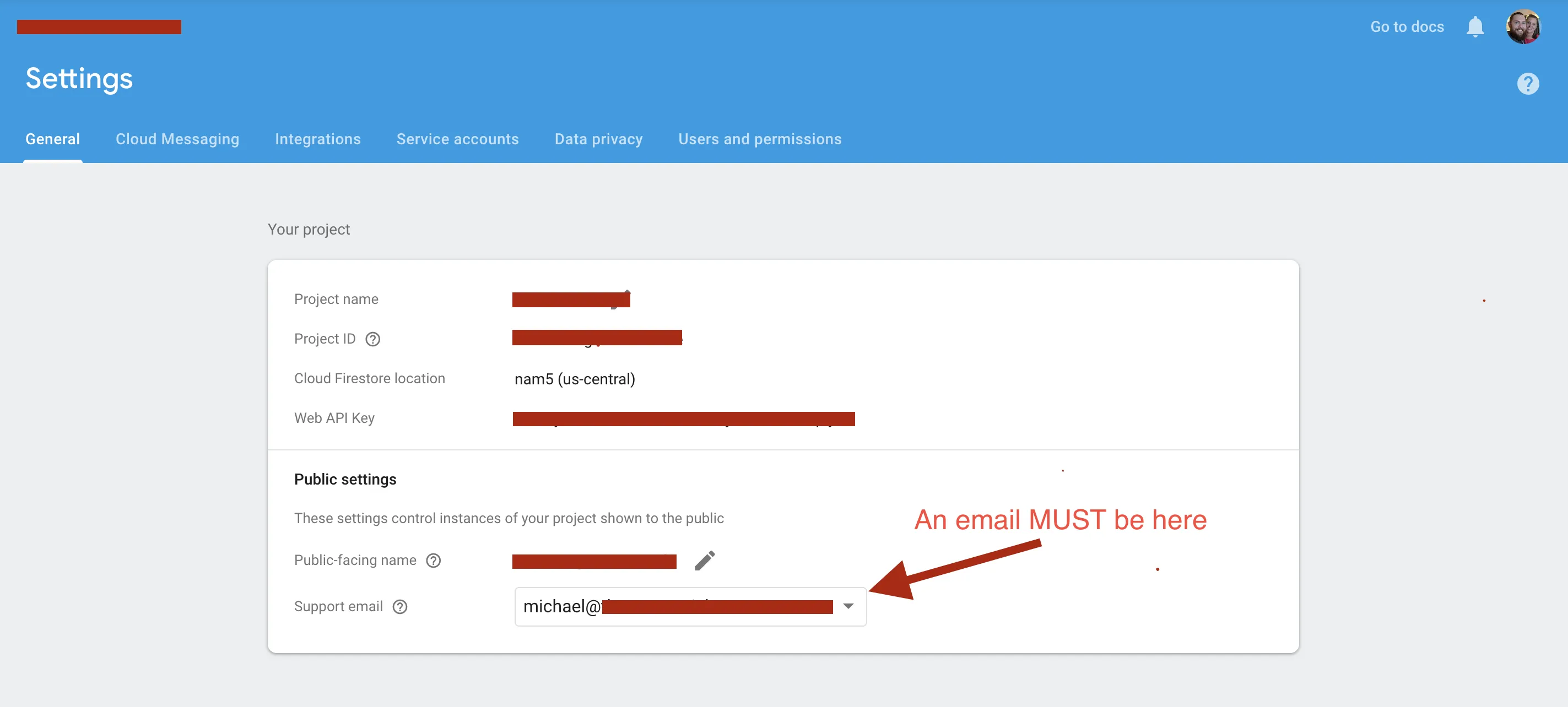The width and height of the screenshot is (1568, 707).
Task: Switch to the General tab
Action: coord(52,139)
